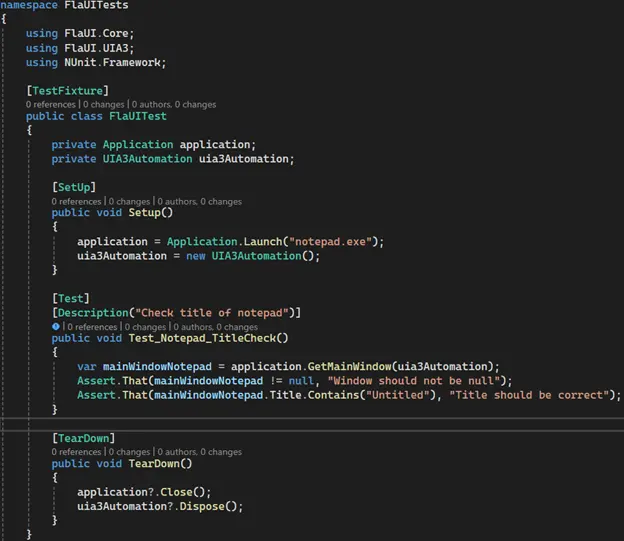Click the "notepad.exe" string literal

click(x=330, y=242)
